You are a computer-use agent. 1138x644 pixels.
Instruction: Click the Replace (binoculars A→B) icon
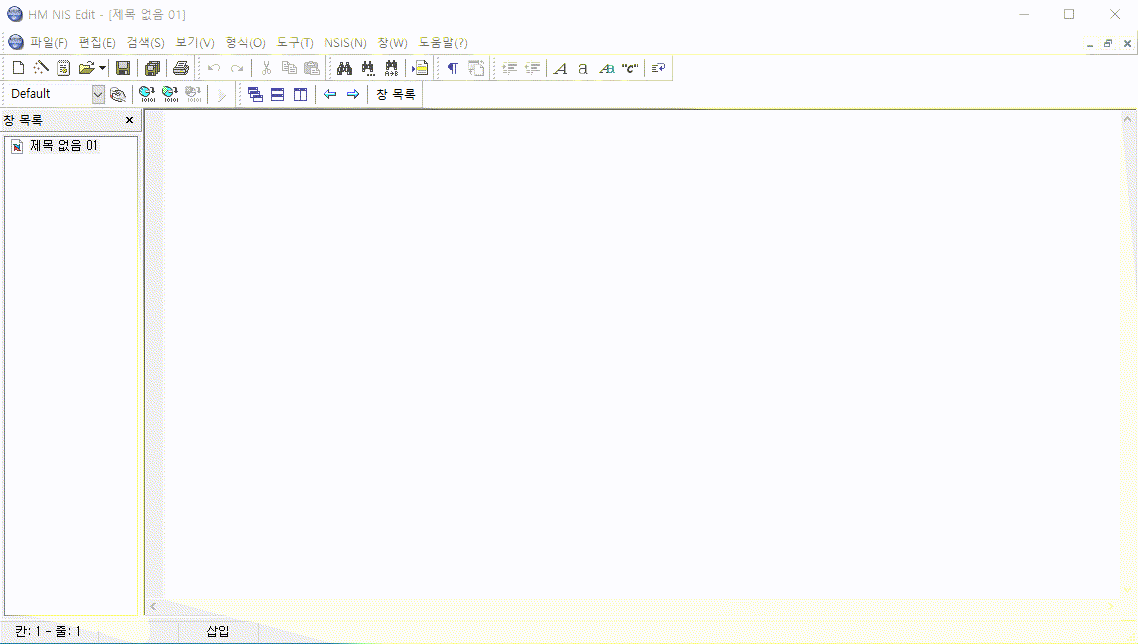391,68
